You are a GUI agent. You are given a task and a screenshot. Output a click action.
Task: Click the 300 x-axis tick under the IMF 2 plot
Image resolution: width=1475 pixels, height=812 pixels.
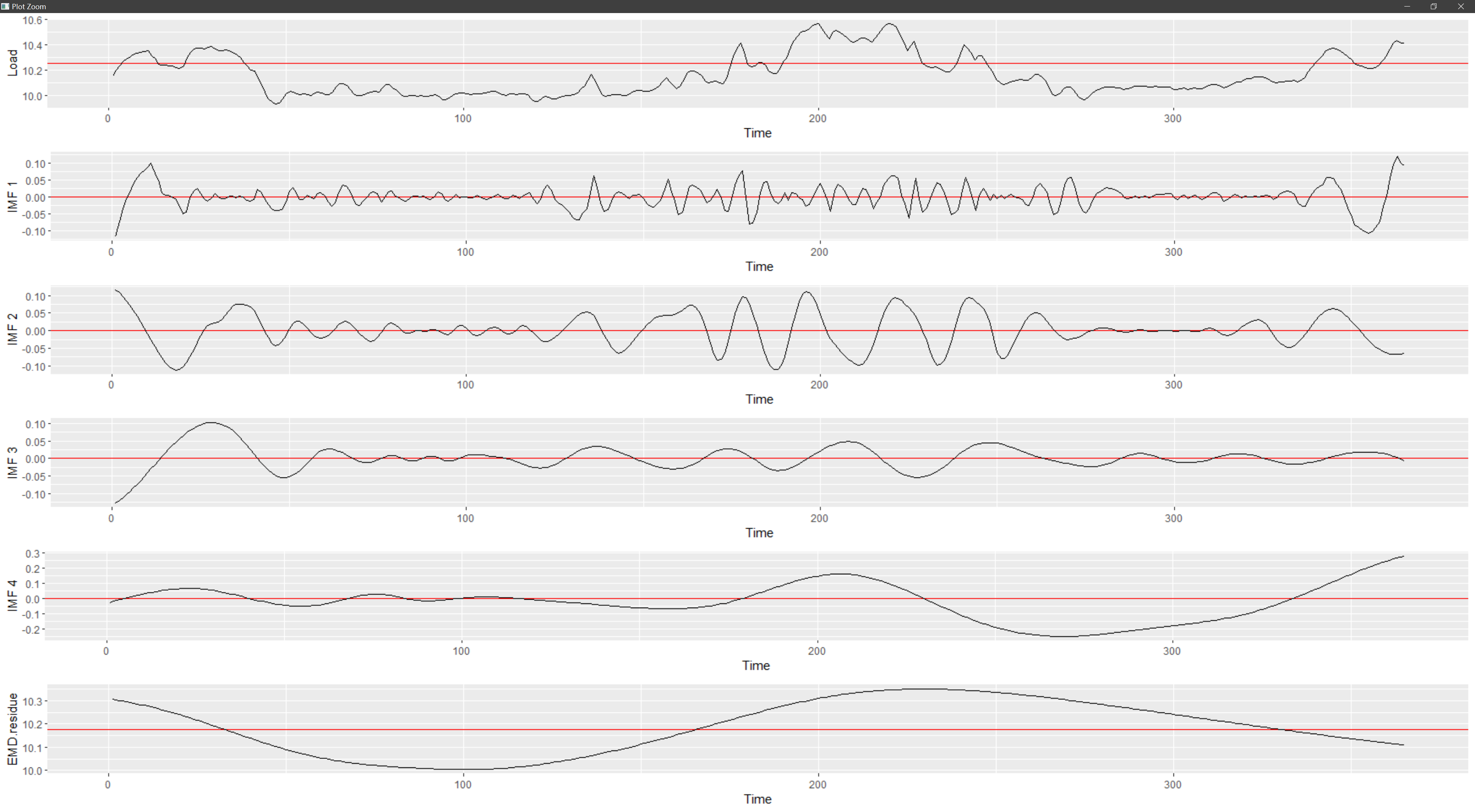tap(1173, 385)
